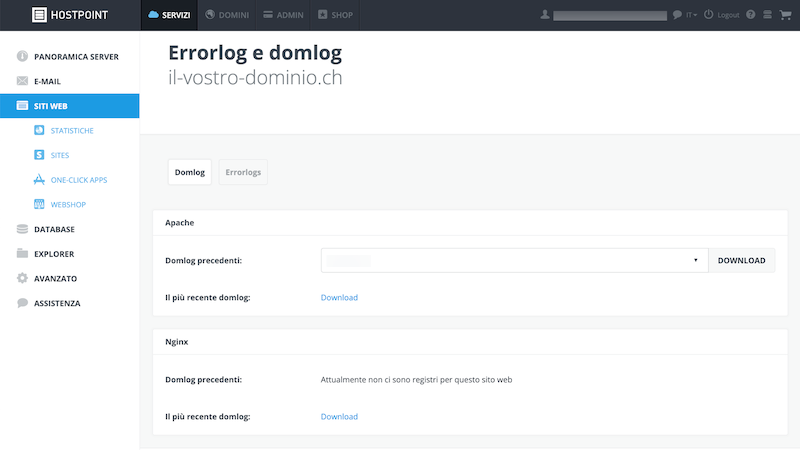Click the Siti Web window icon
The image size is (800, 450).
click(x=22, y=106)
